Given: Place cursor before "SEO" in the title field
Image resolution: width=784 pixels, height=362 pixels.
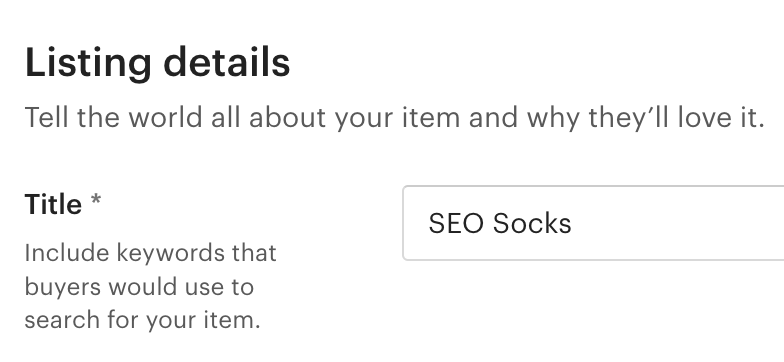Looking at the screenshot, I should [x=428, y=223].
